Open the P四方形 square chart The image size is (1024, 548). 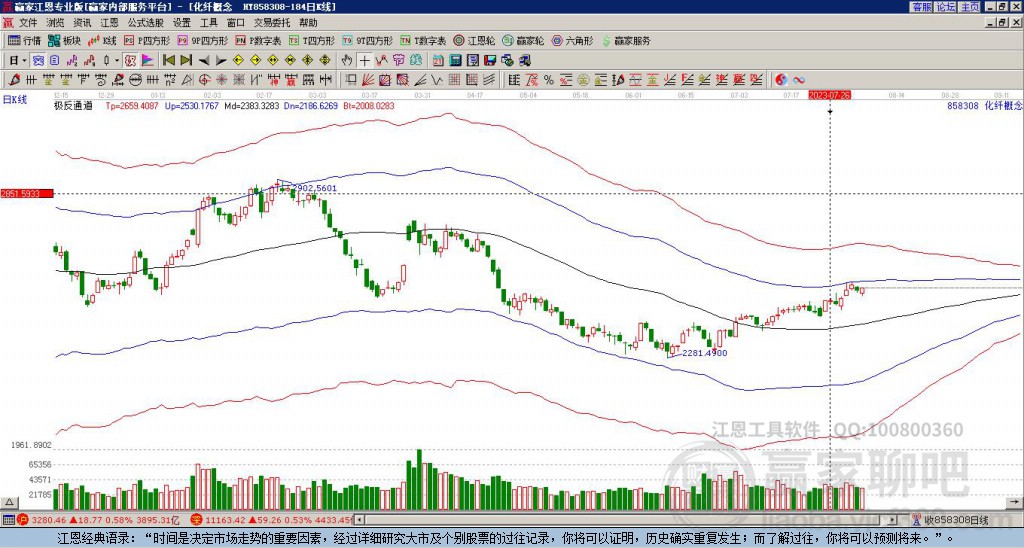[x=150, y=41]
